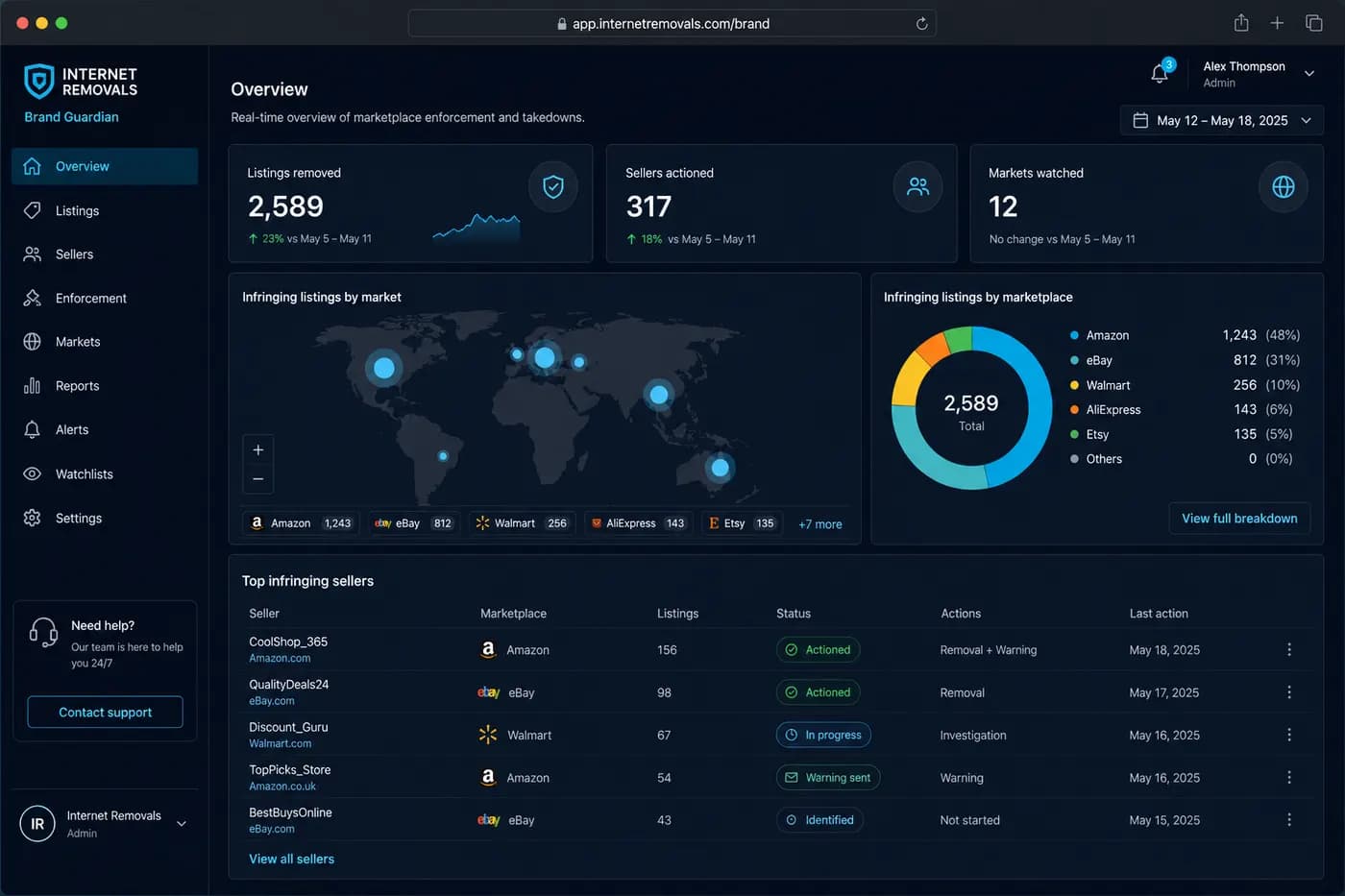Click the AliExpress orange legend dot

click(x=1074, y=409)
